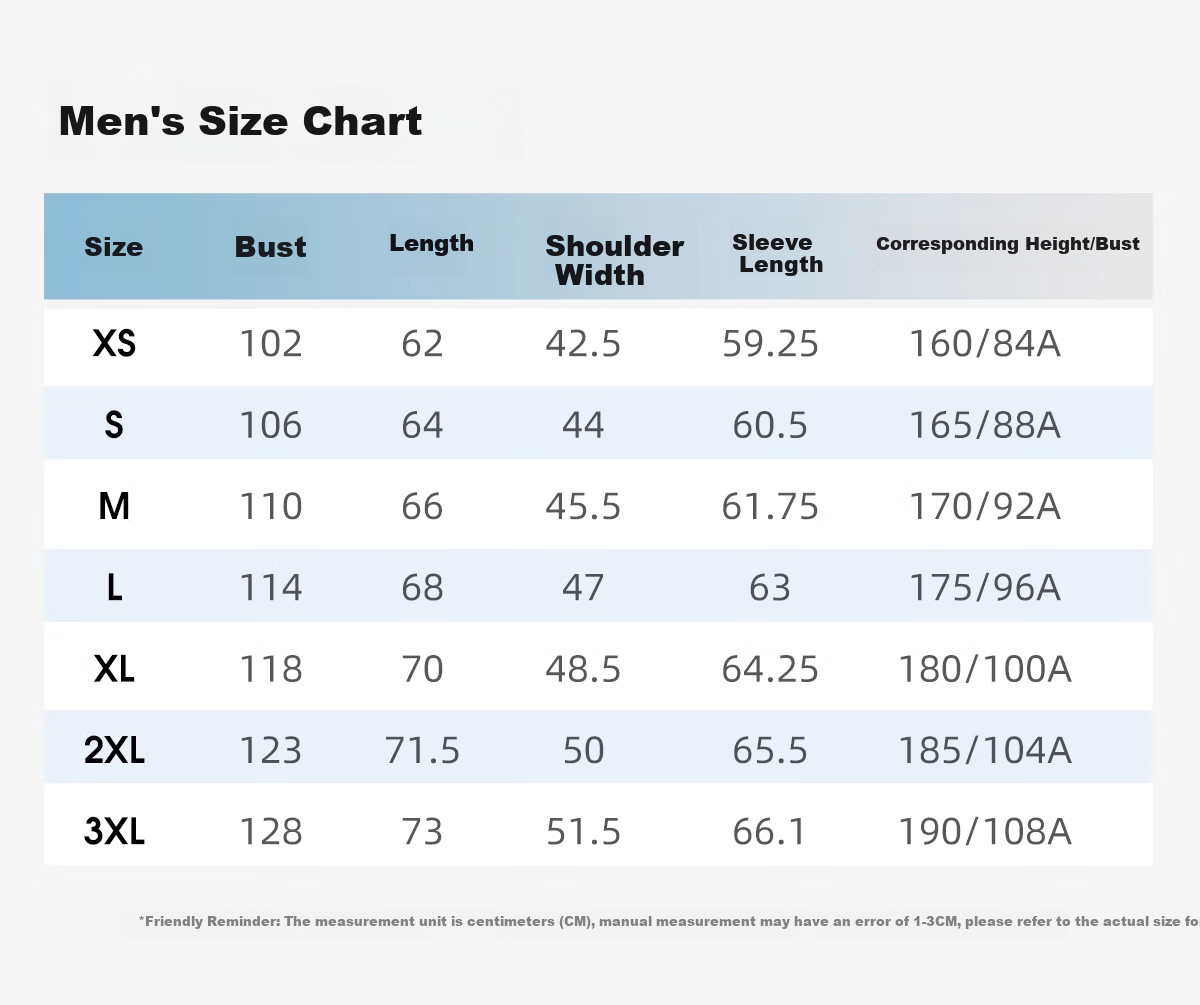Click the bust value 106

click(270, 426)
